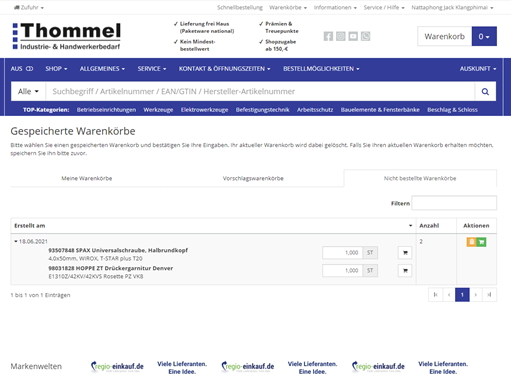The height and width of the screenshot is (381, 511).
Task: Open the BESTELLMÖGLICHKEITEN menu
Action: click(321, 69)
